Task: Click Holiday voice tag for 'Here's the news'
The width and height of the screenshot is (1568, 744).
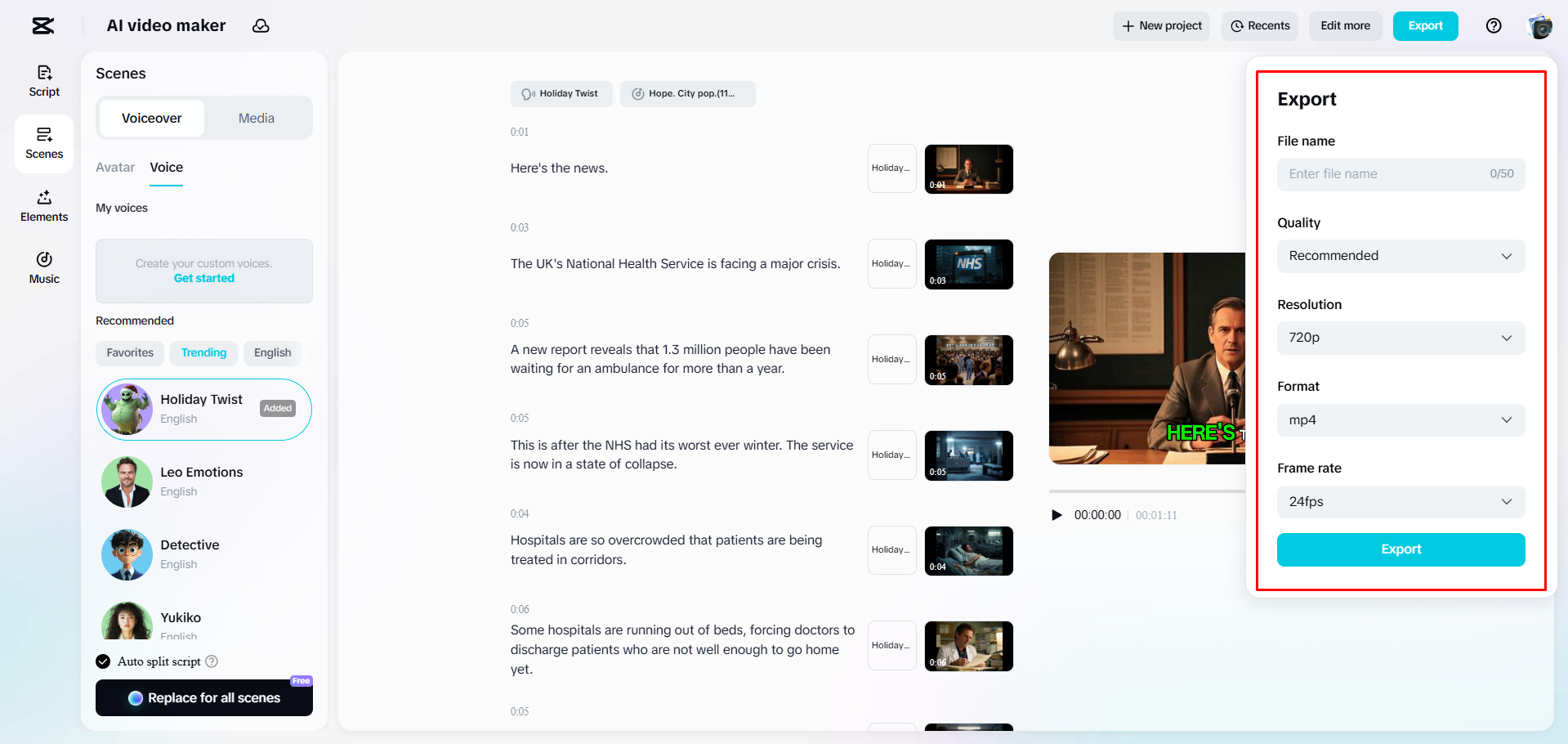Action: click(891, 168)
